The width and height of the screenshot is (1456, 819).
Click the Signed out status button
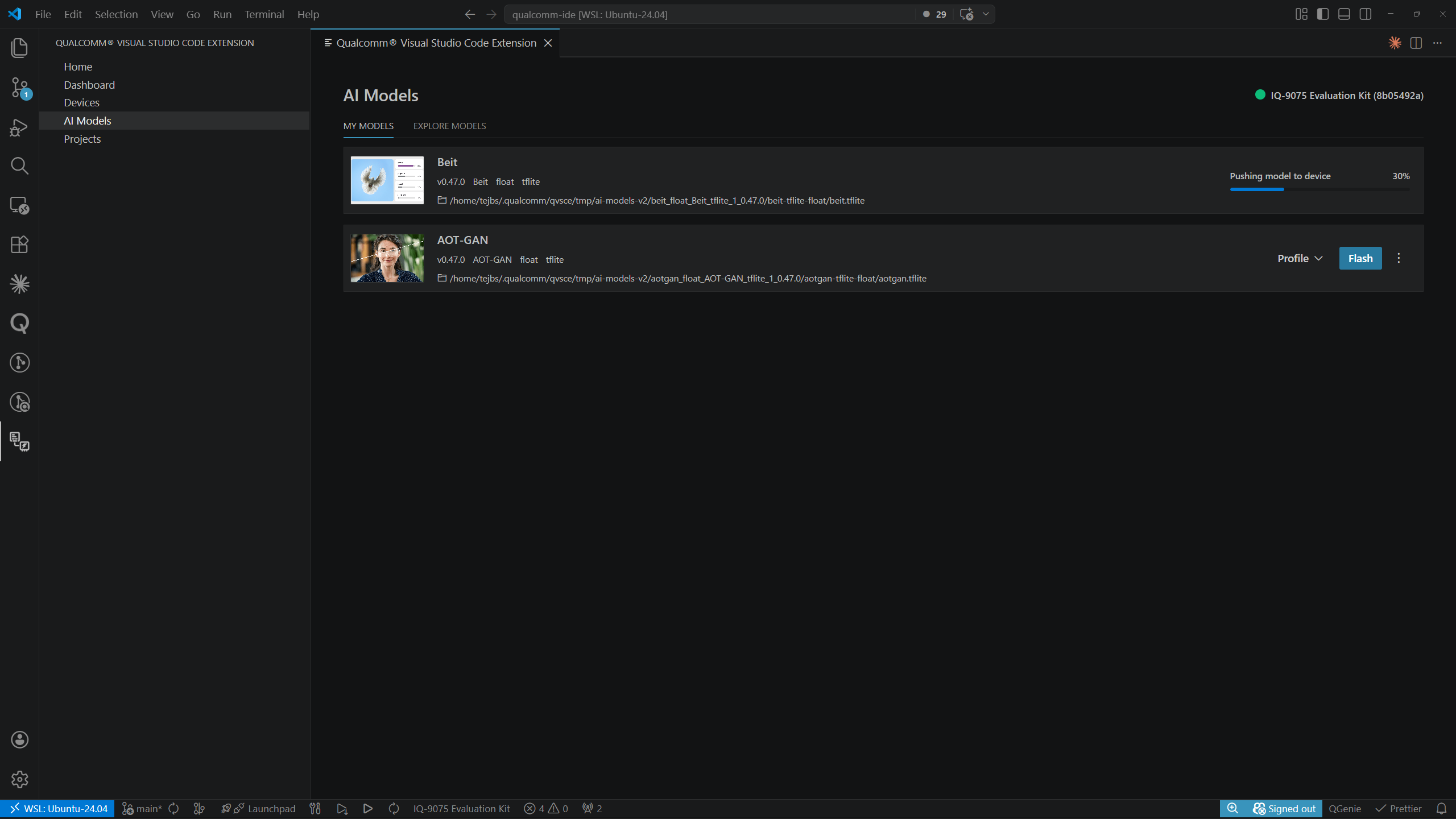click(x=1284, y=808)
